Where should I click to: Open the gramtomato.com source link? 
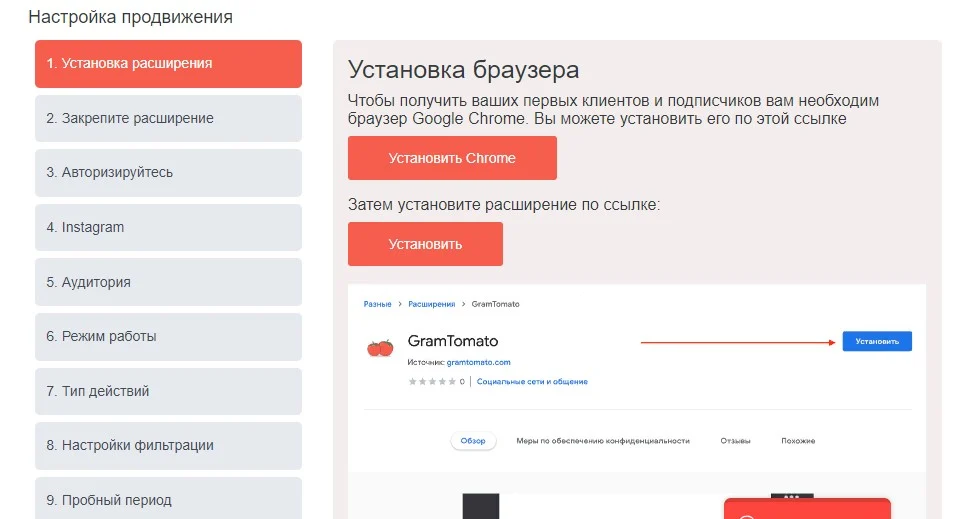point(478,362)
